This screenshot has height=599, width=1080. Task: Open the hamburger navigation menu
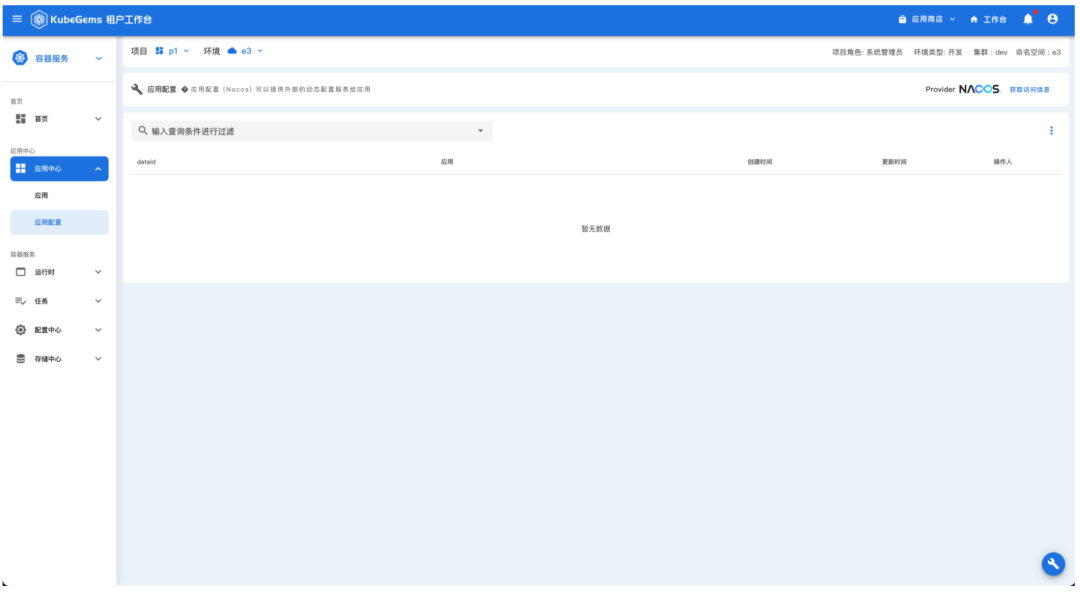(17, 19)
